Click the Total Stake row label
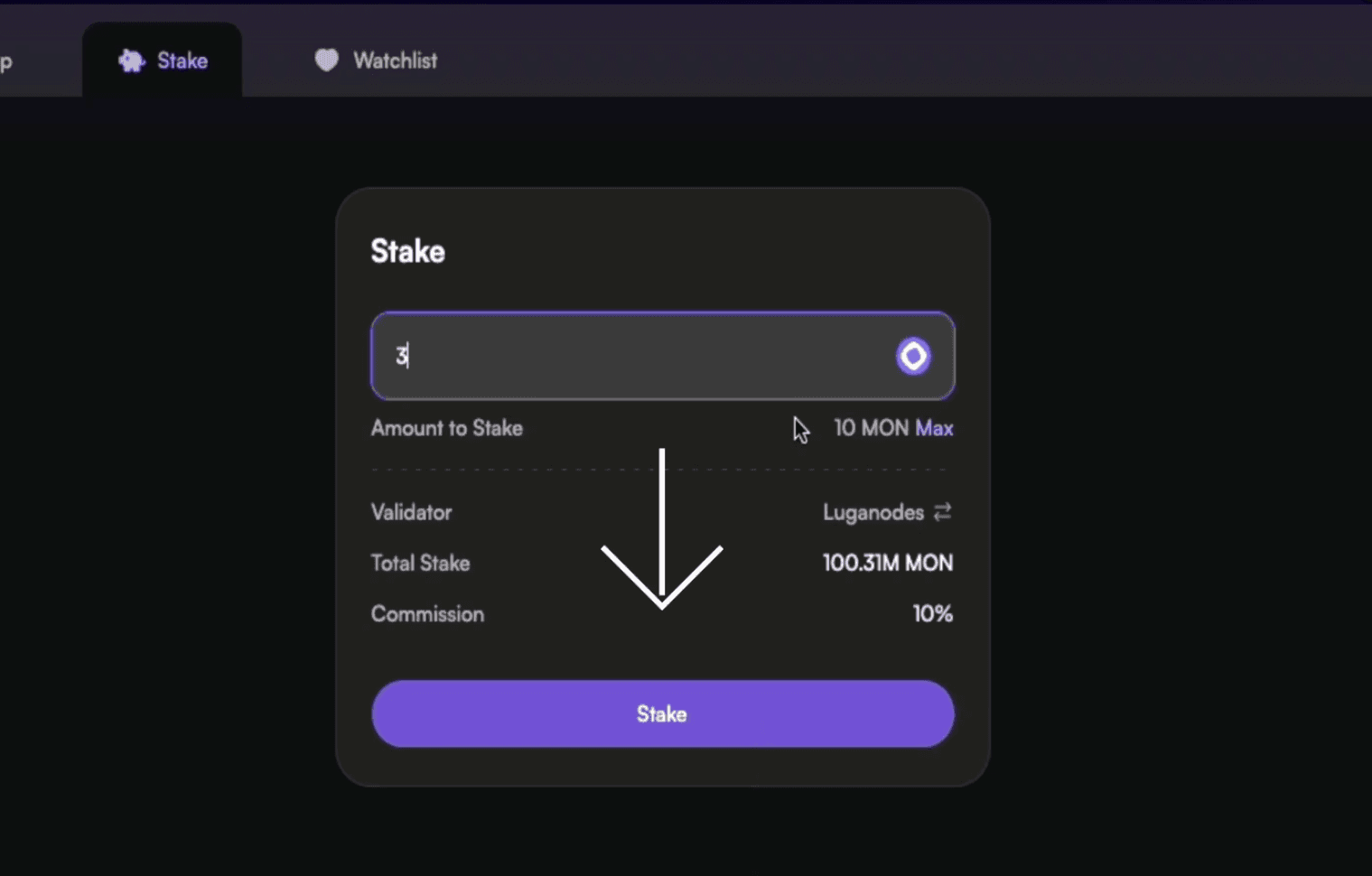 click(x=420, y=563)
